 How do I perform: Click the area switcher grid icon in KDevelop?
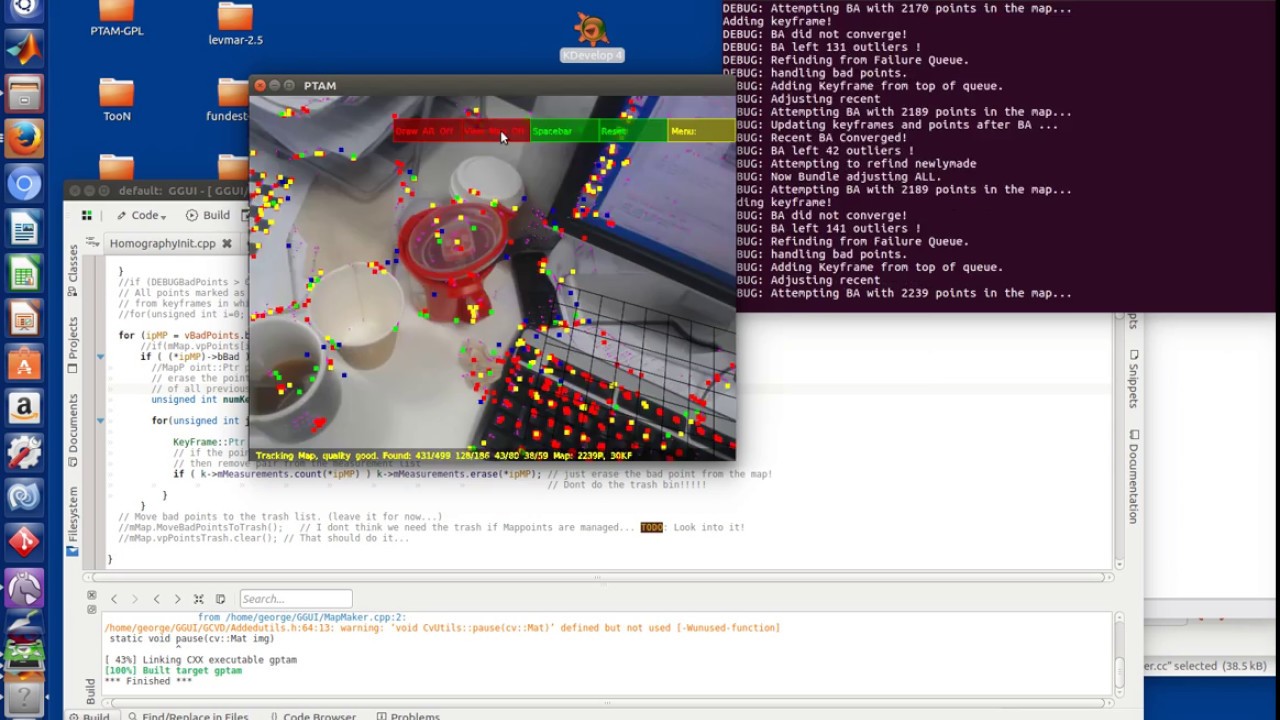tap(87, 215)
